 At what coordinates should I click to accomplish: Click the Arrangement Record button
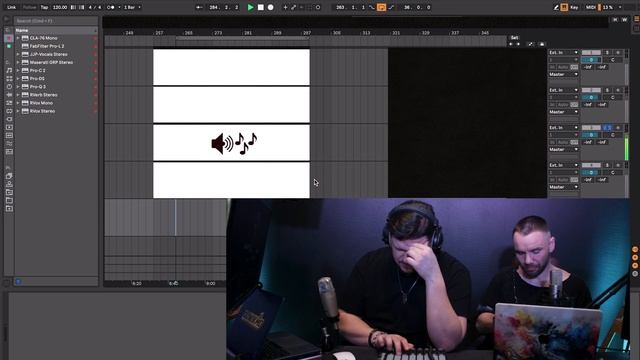tap(270, 7)
